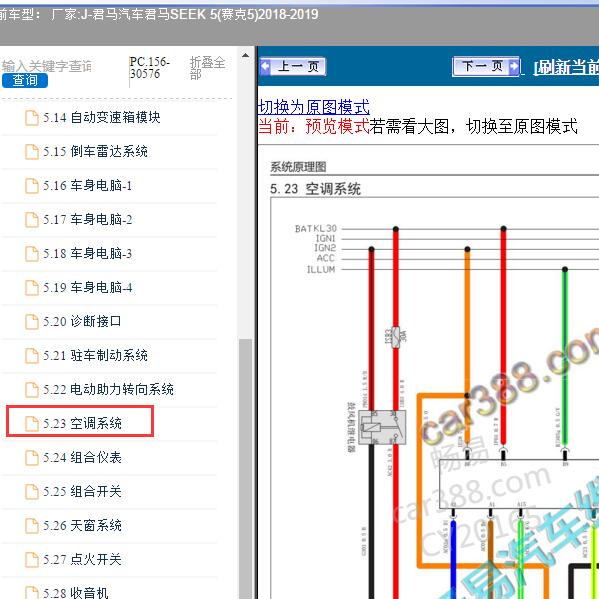Screen dimensions: 599x599
Task: Click the sidebar scrollbar thumb
Action: (x=245, y=469)
